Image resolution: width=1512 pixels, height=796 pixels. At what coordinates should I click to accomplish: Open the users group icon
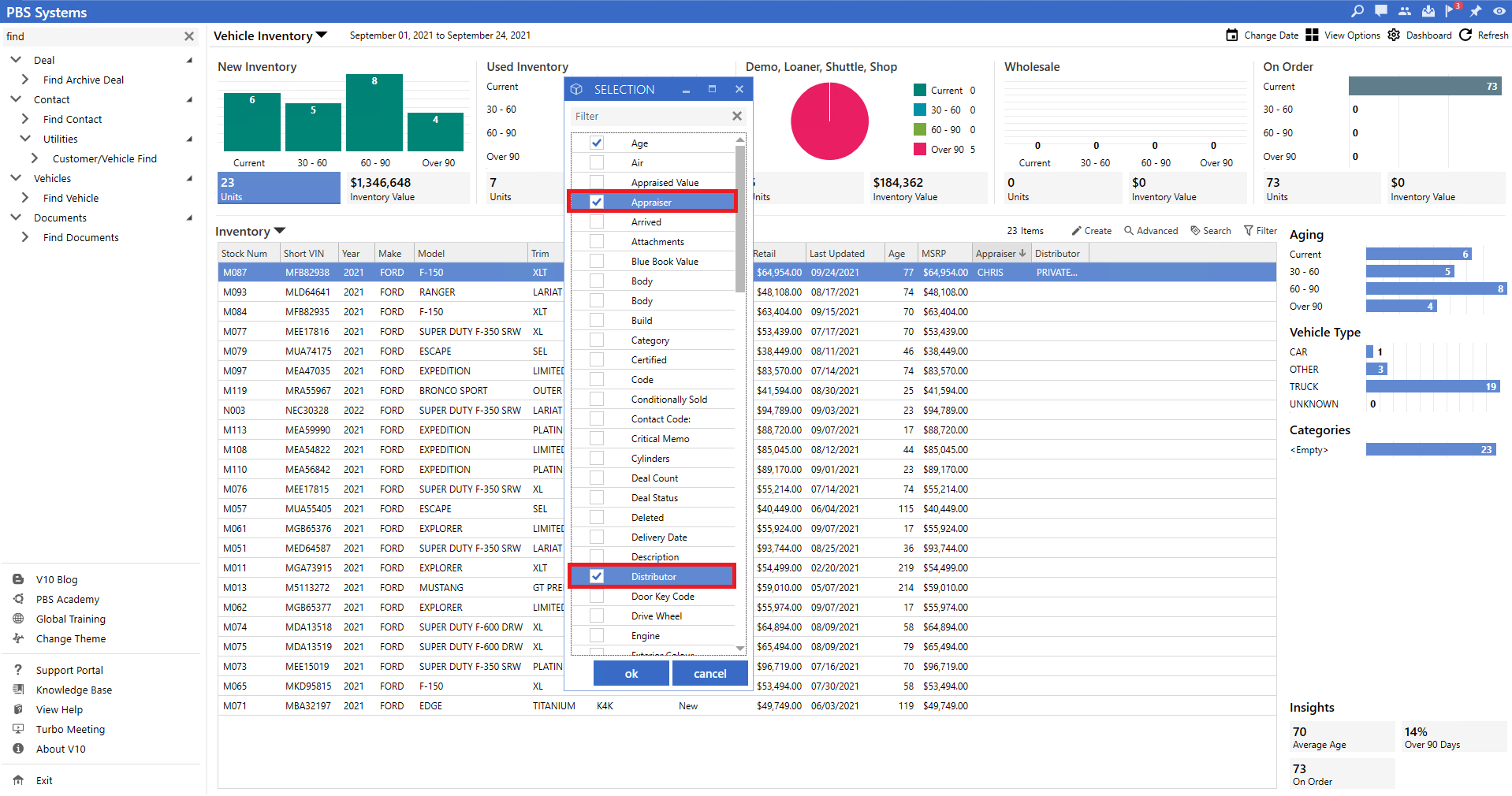point(1405,11)
